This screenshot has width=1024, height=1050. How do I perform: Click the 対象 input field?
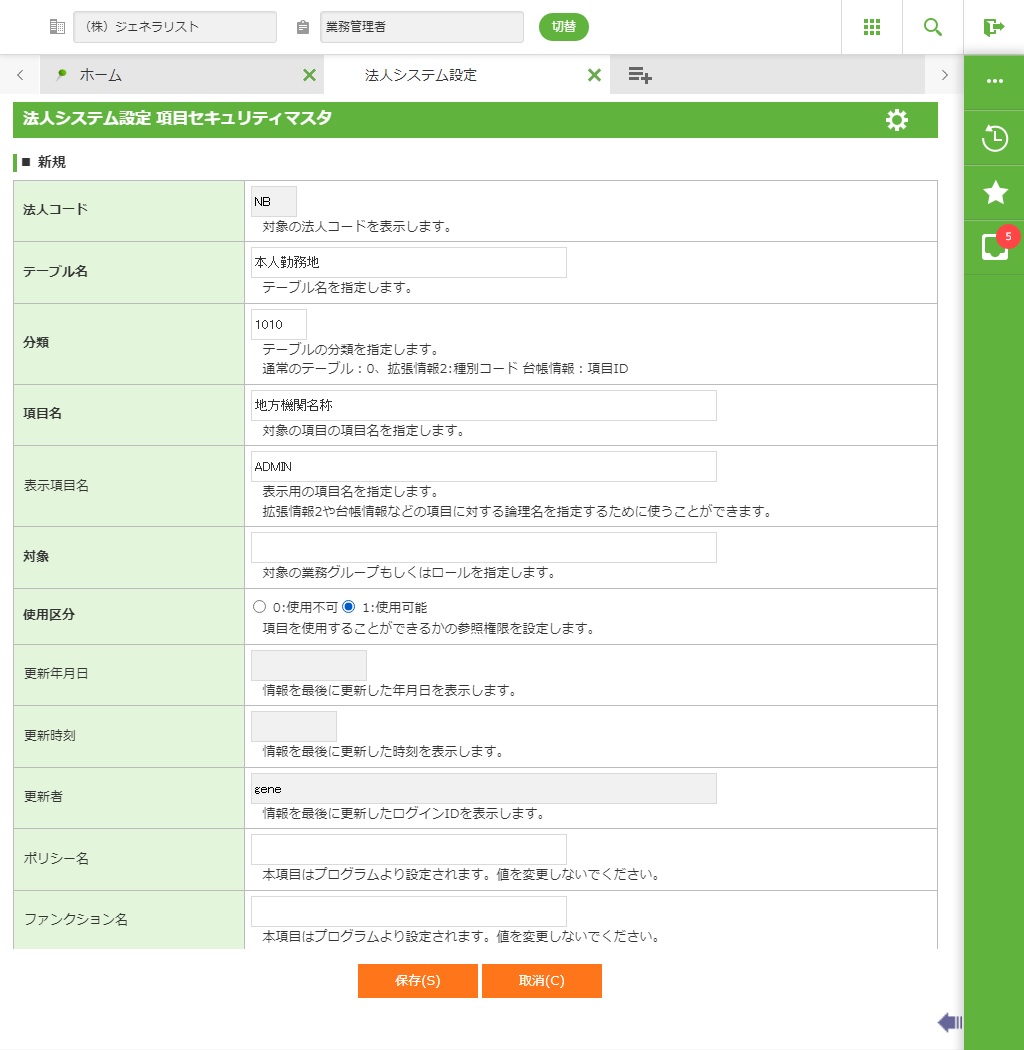(483, 547)
